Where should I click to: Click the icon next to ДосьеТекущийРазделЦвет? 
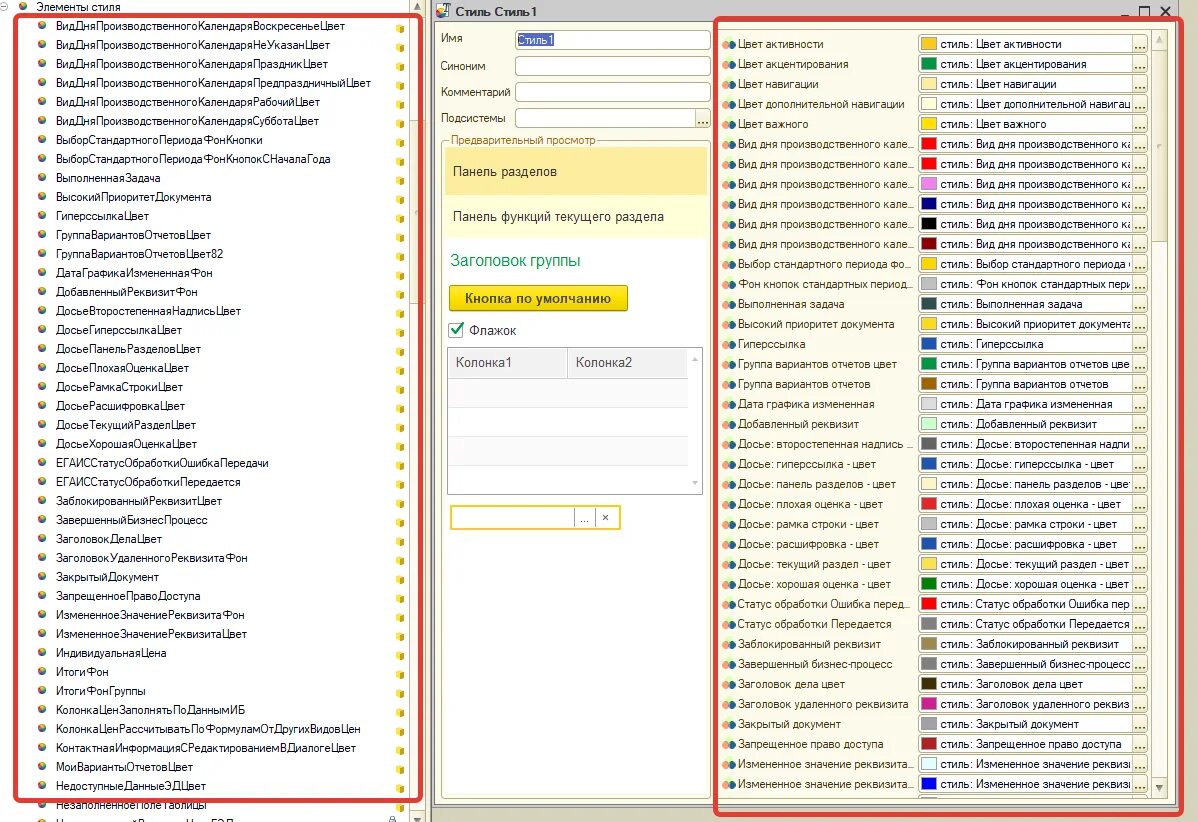point(41,425)
